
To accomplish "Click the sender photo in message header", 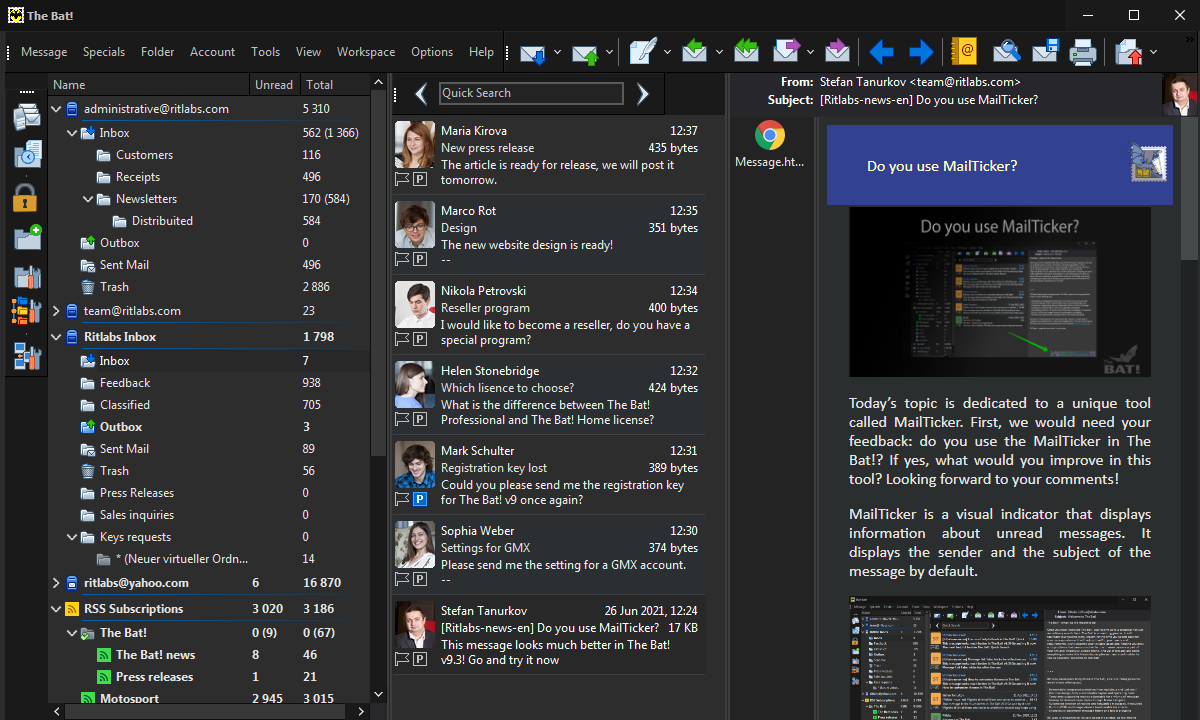I will pos(1181,94).
